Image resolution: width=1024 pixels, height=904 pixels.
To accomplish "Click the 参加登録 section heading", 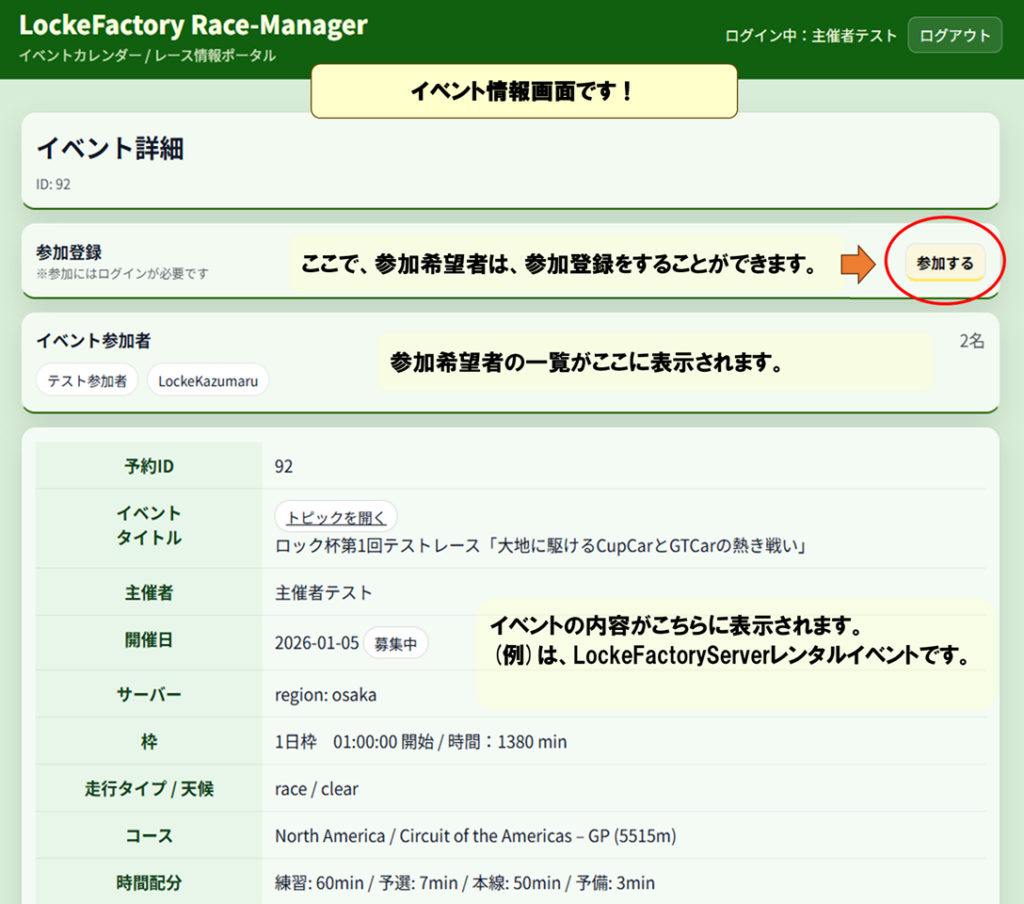I will [69, 253].
